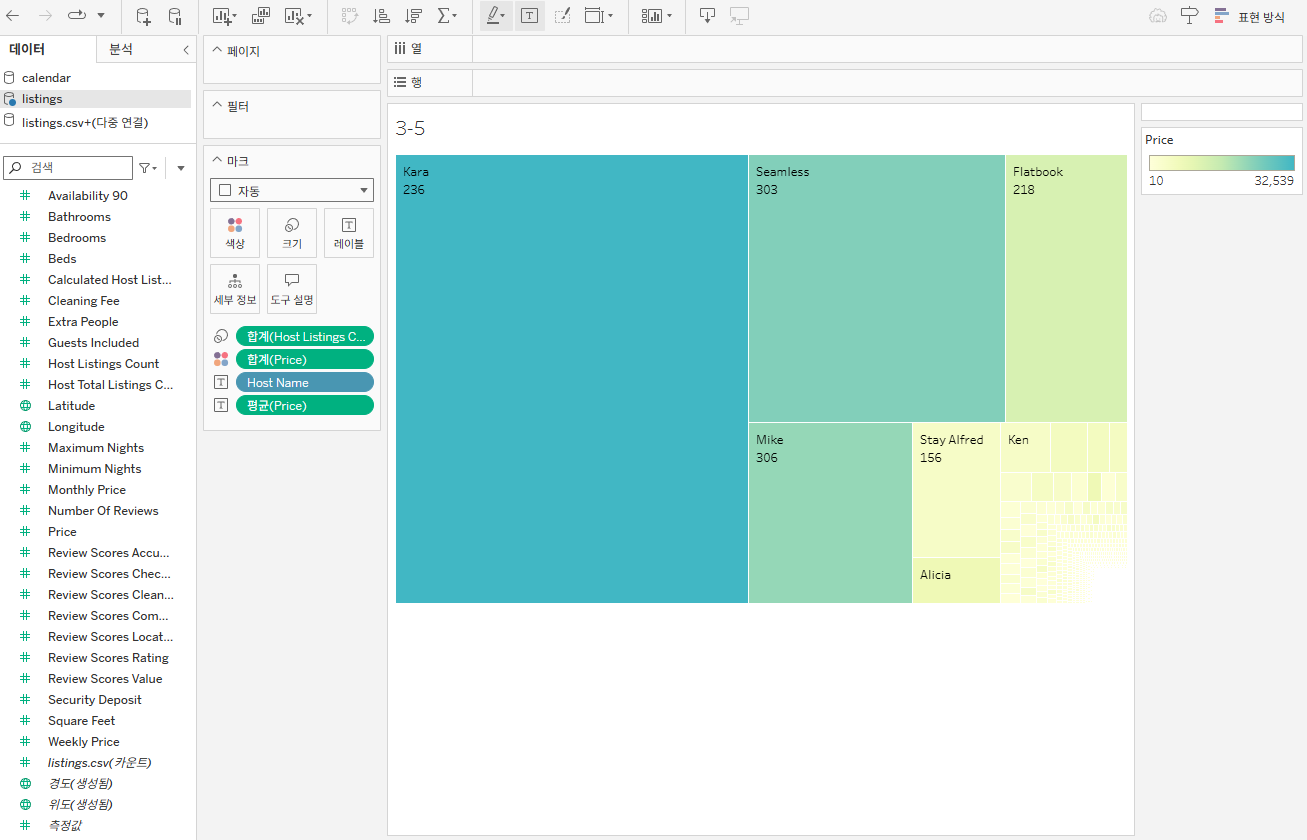
Task: Sort descending with the toolbar icon
Action: [413, 16]
